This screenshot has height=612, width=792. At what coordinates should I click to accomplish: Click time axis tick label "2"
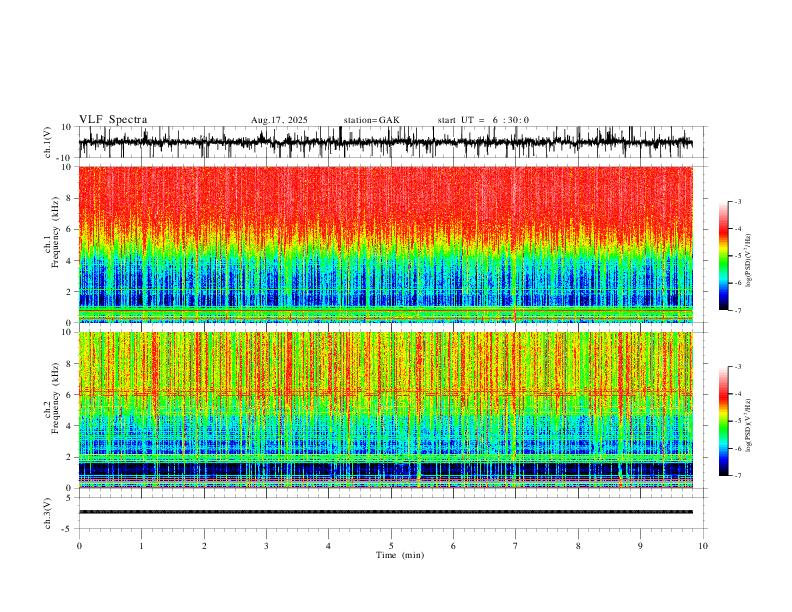click(204, 546)
